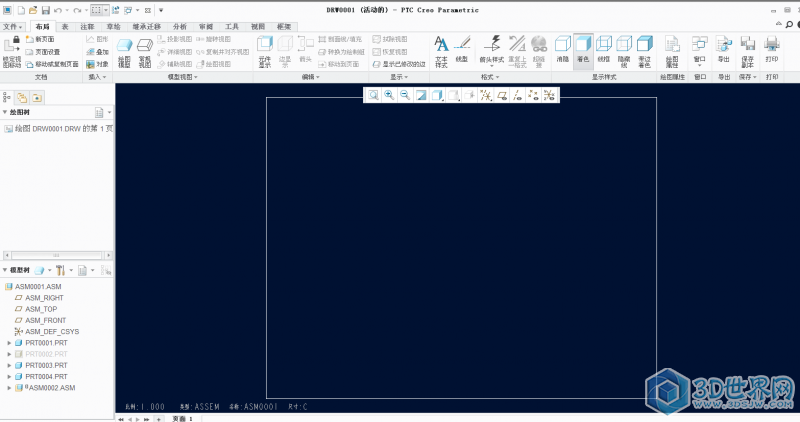Toggle datum axis display in graphics toolbar
Viewport: 800px width, 422px height.
point(517,95)
